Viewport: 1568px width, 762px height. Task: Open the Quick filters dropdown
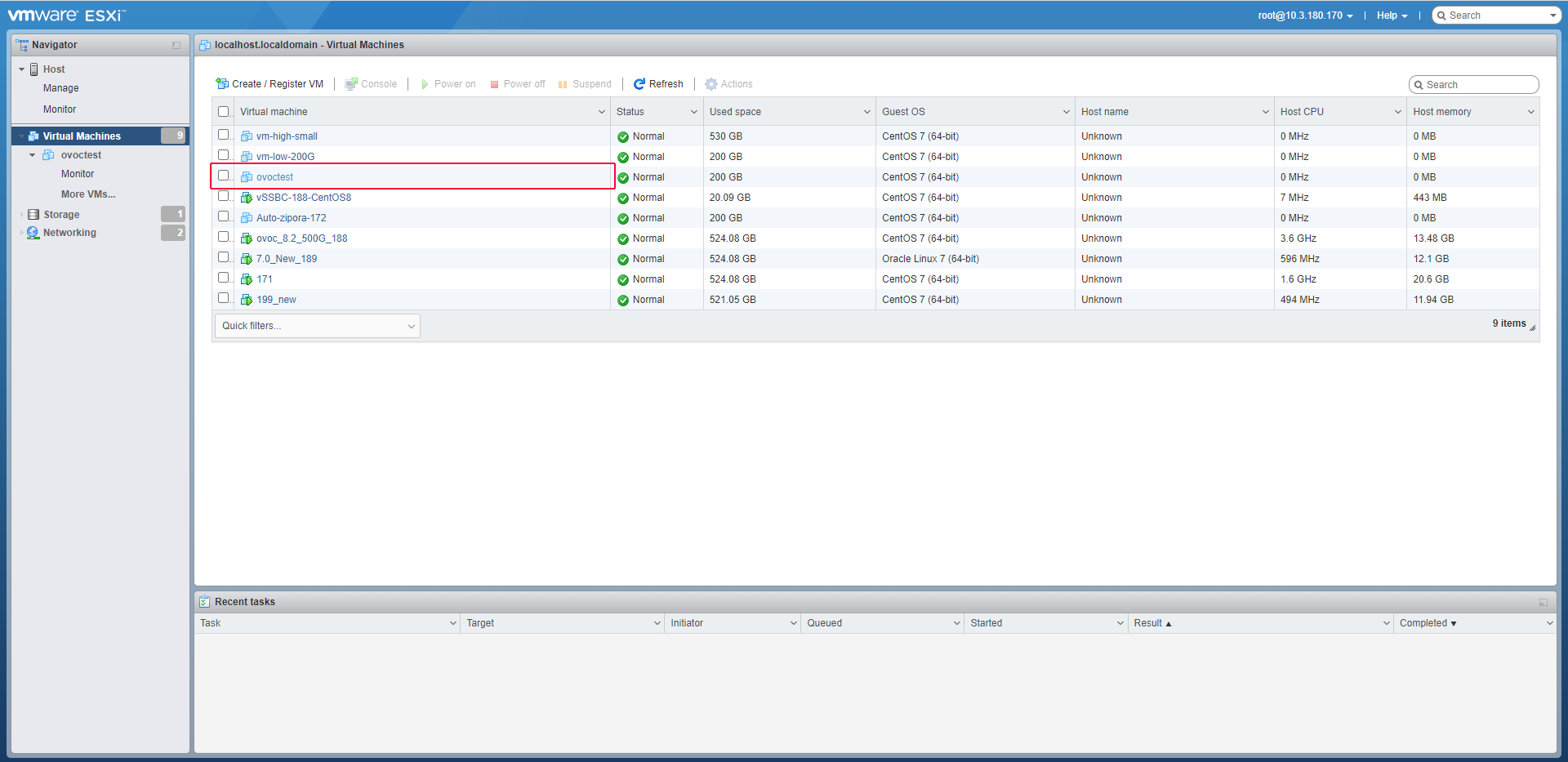(x=318, y=326)
